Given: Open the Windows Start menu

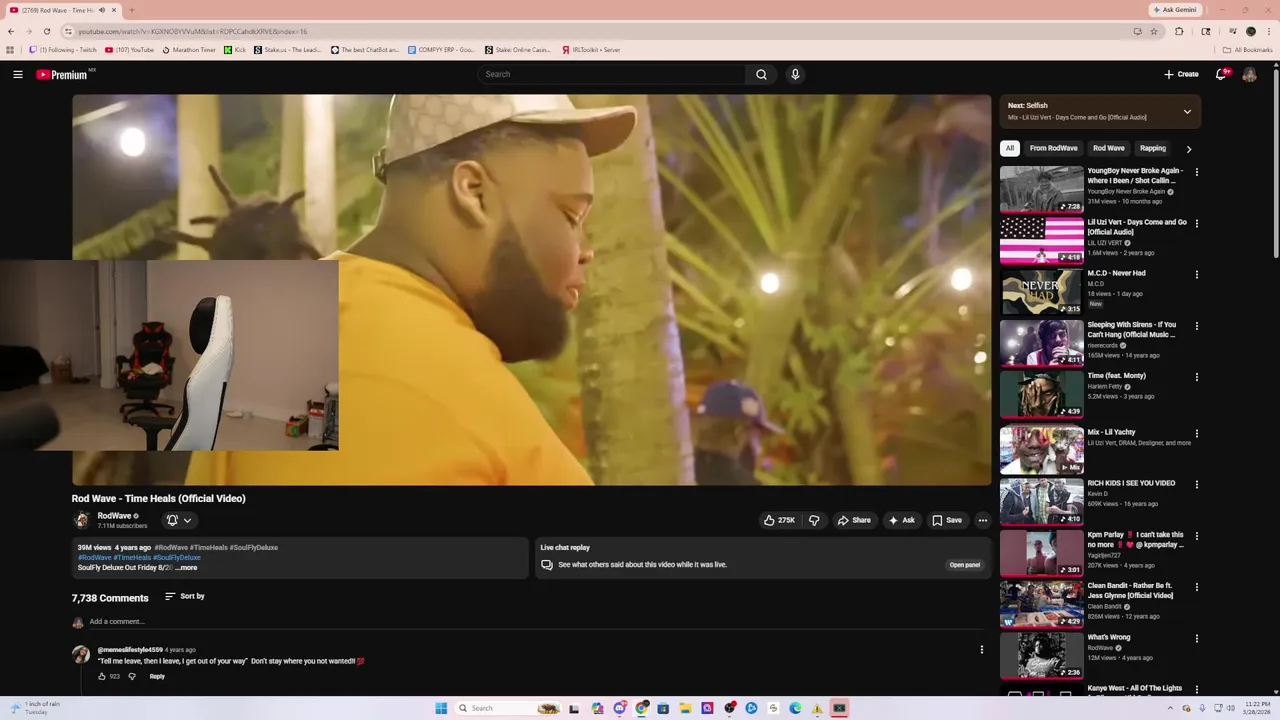Looking at the screenshot, I should [441, 708].
